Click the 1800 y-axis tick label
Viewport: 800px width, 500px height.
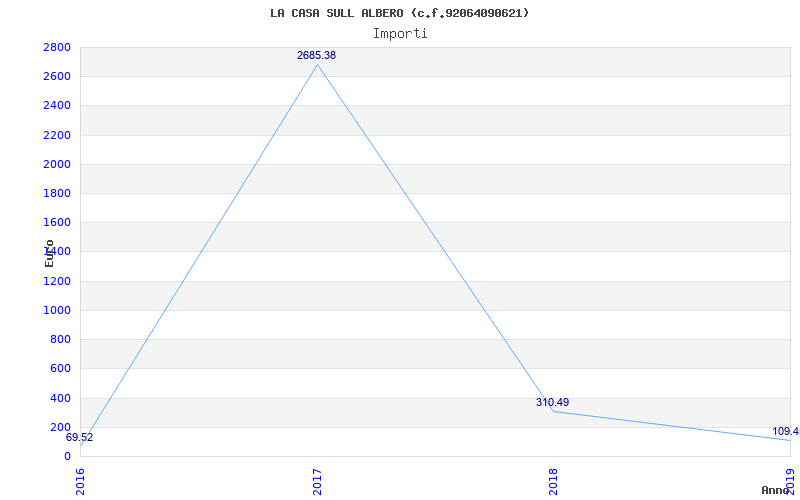(57, 193)
